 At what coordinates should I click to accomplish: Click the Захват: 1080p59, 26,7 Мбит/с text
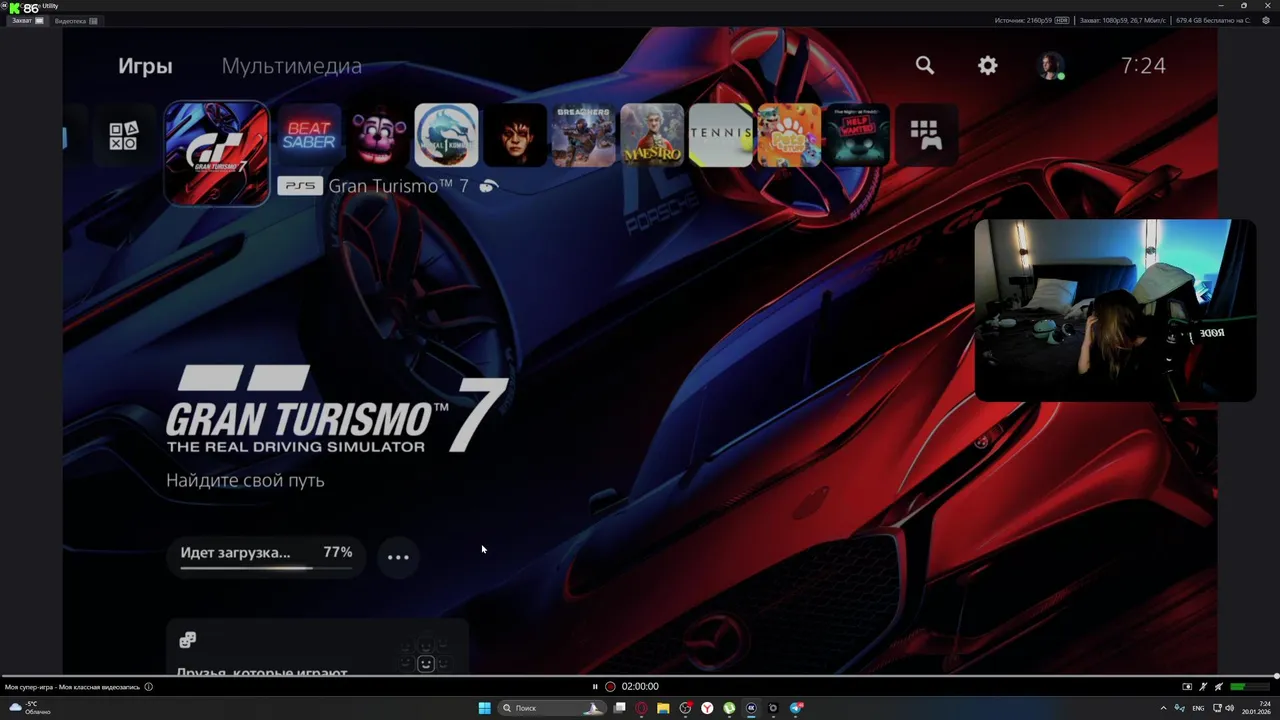[x=1122, y=20]
